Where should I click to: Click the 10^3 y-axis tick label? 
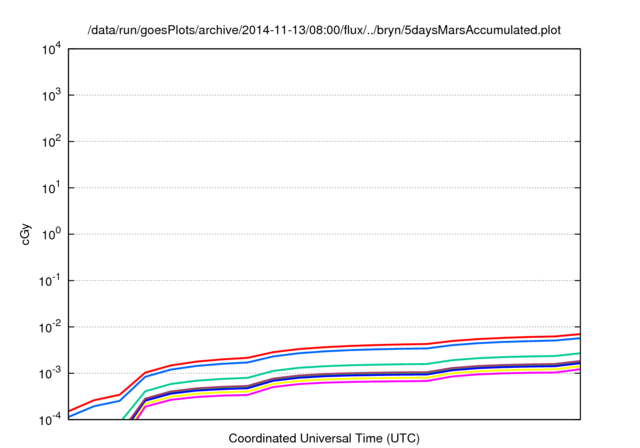point(50,96)
